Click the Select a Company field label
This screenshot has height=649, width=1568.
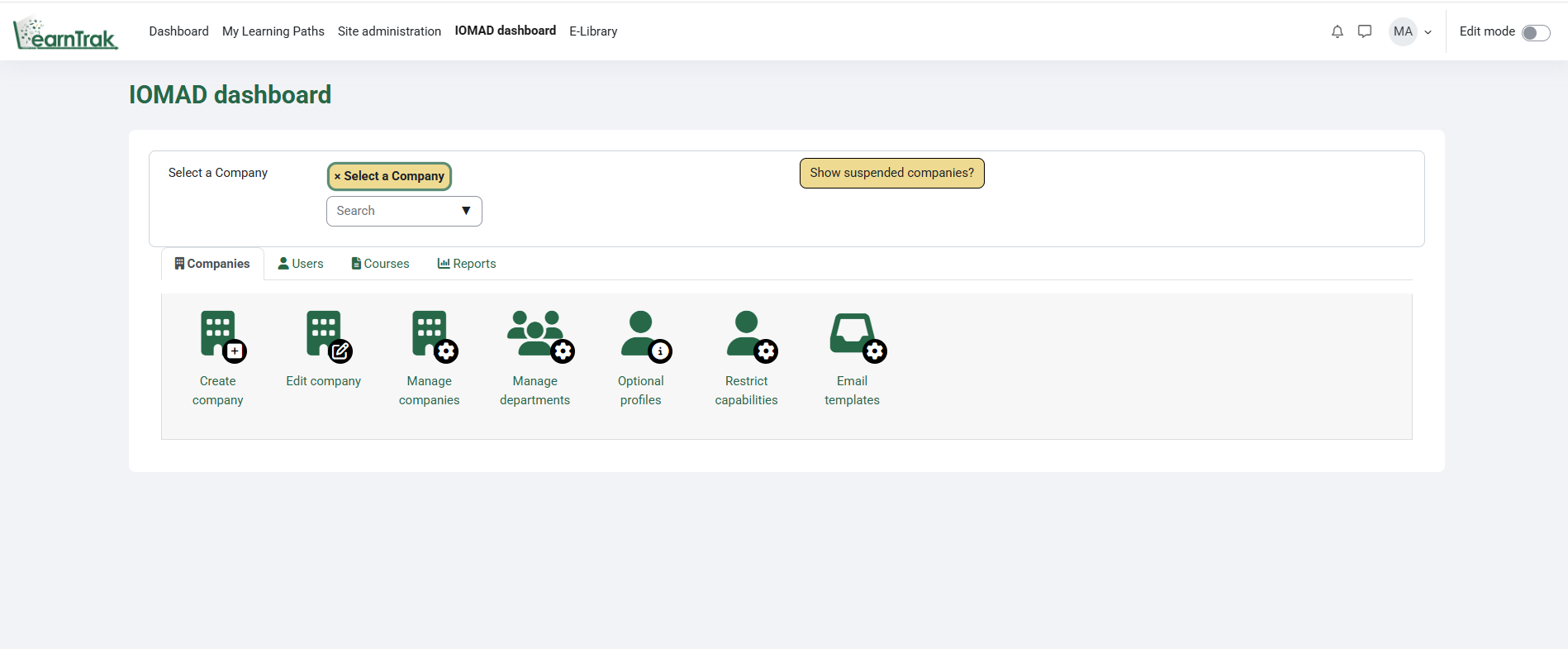click(x=218, y=173)
